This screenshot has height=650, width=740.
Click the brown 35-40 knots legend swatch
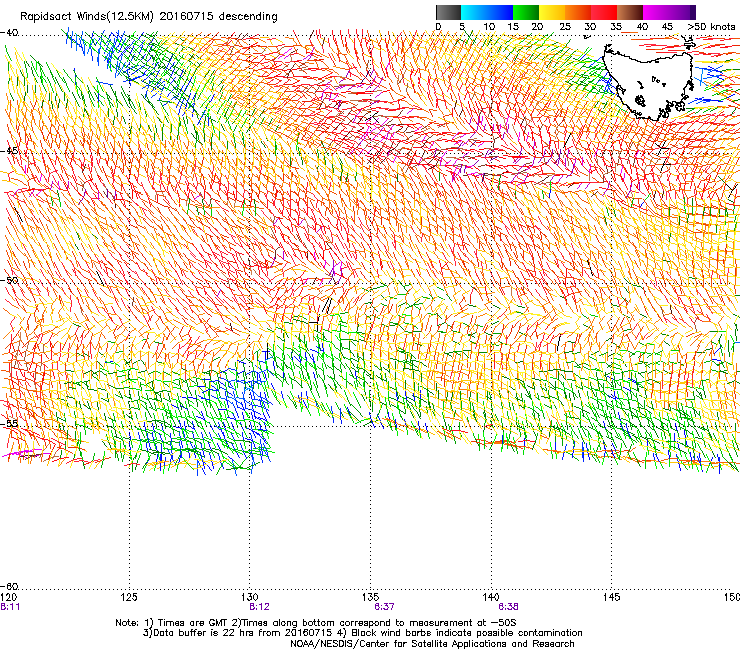pyautogui.click(x=630, y=12)
